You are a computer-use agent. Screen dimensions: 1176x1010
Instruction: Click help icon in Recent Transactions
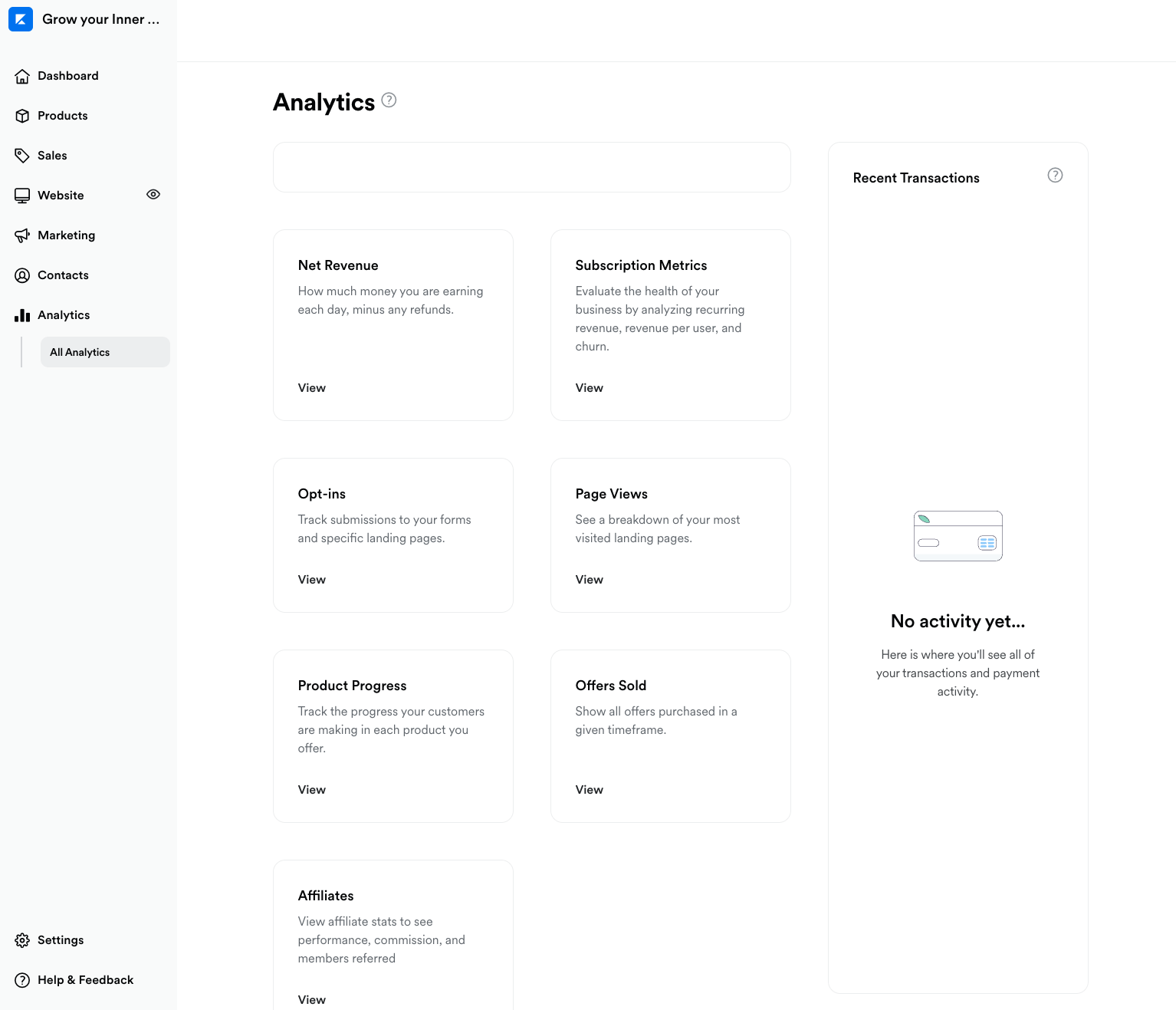1055,175
